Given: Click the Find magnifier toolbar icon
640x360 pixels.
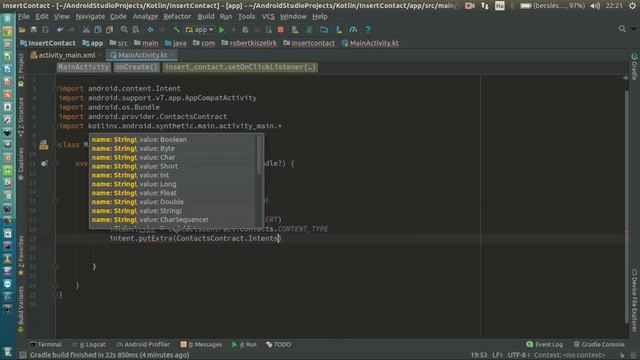Looking at the screenshot, I should pyautogui.click(x=124, y=30).
